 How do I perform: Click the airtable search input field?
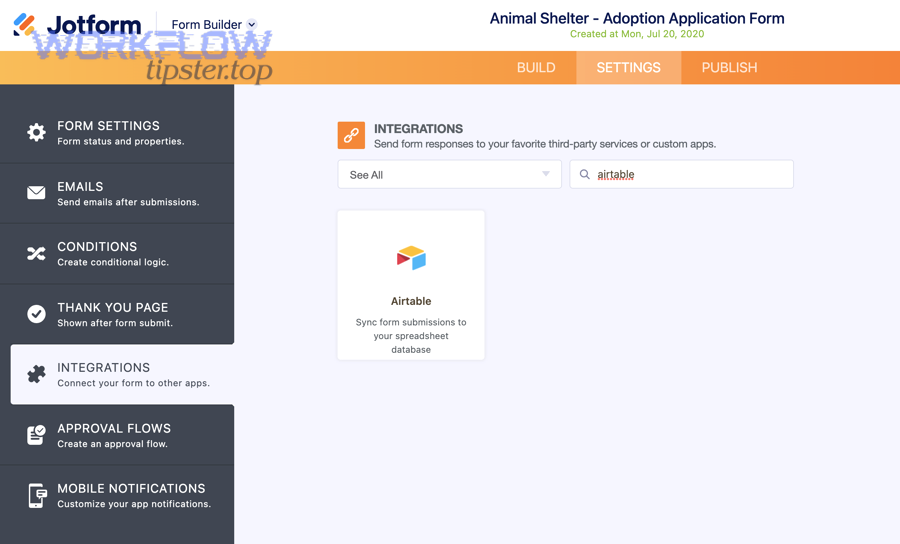(681, 174)
